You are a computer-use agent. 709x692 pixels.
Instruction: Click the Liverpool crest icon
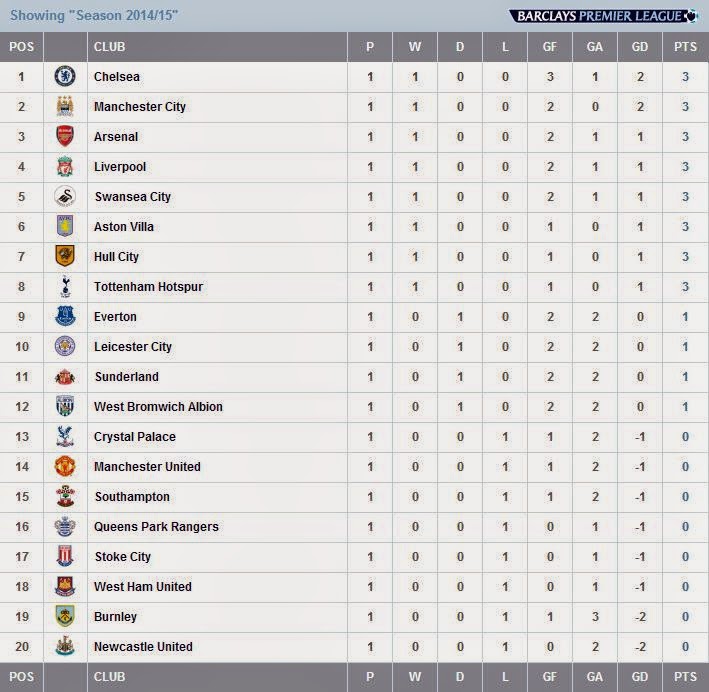pyautogui.click(x=65, y=166)
